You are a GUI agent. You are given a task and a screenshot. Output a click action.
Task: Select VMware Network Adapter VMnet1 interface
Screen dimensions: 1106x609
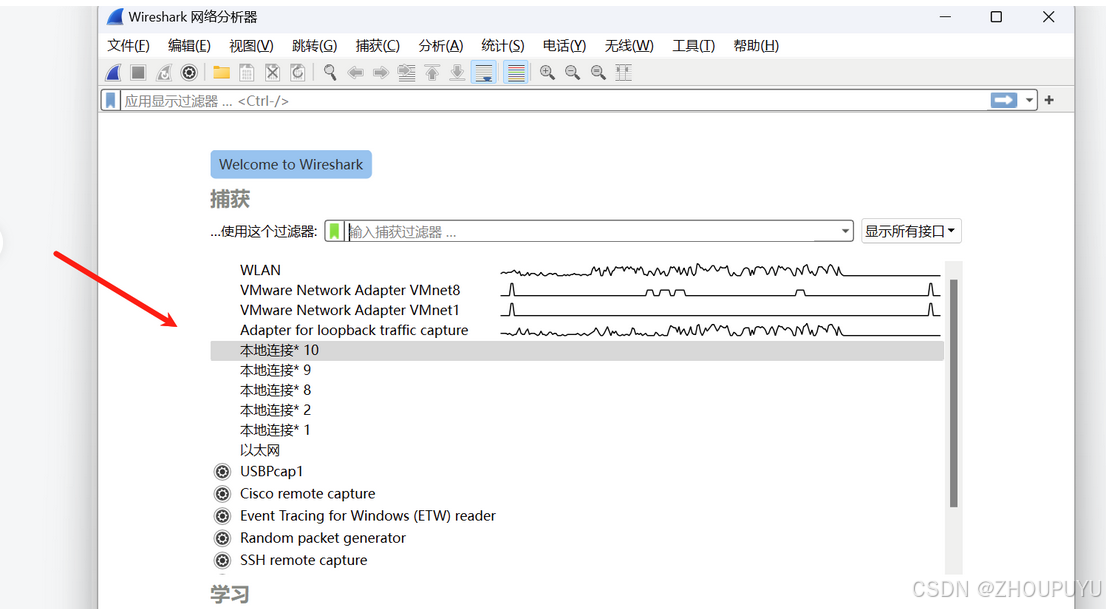tap(577, 310)
